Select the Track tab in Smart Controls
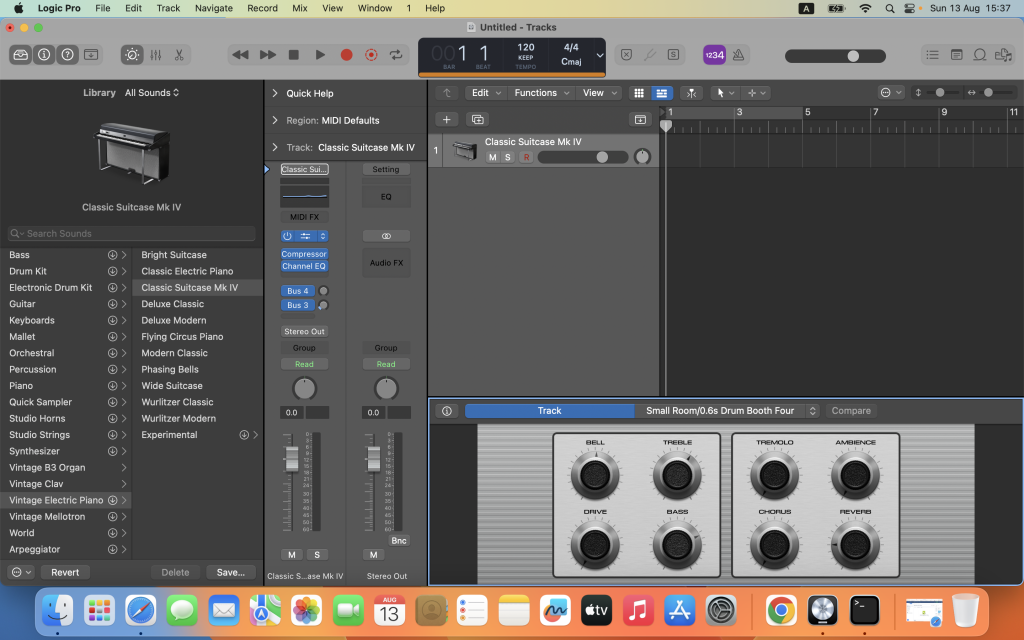The height and width of the screenshot is (640, 1024). pyautogui.click(x=549, y=411)
